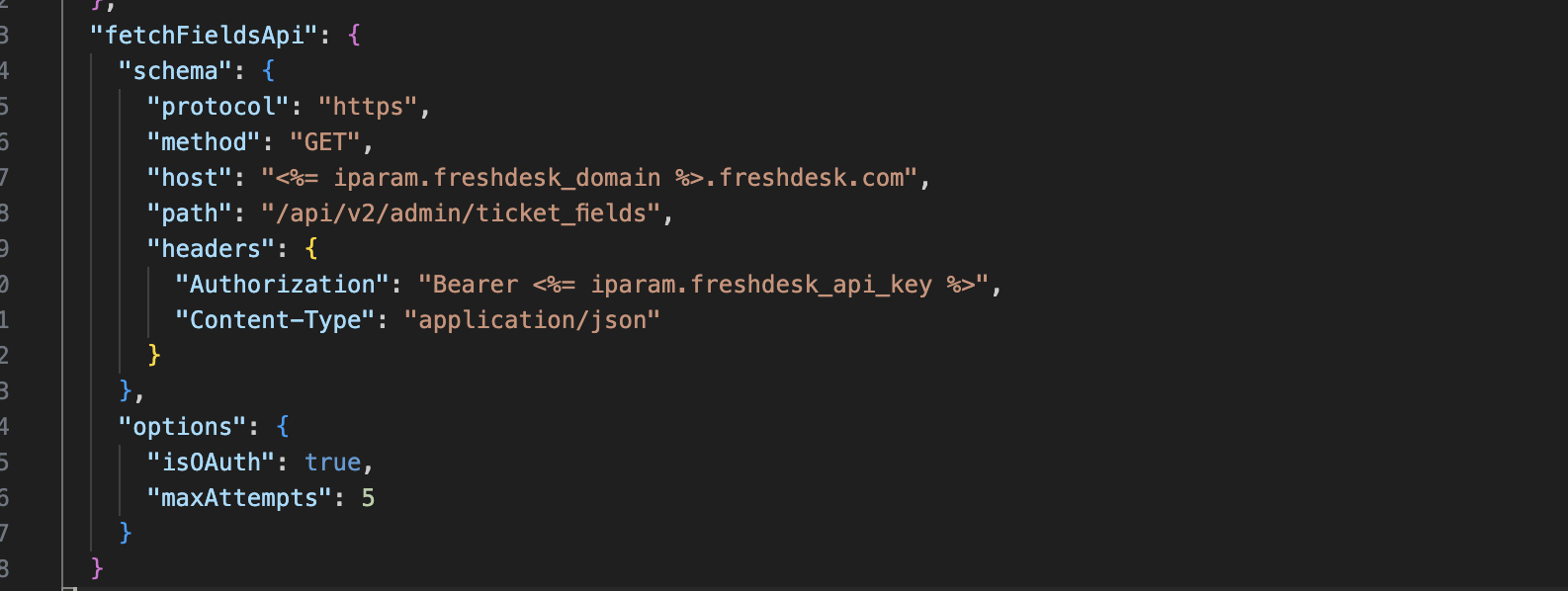Click the "fetchFieldsApi" key name
1568x591 pixels.
(204, 36)
